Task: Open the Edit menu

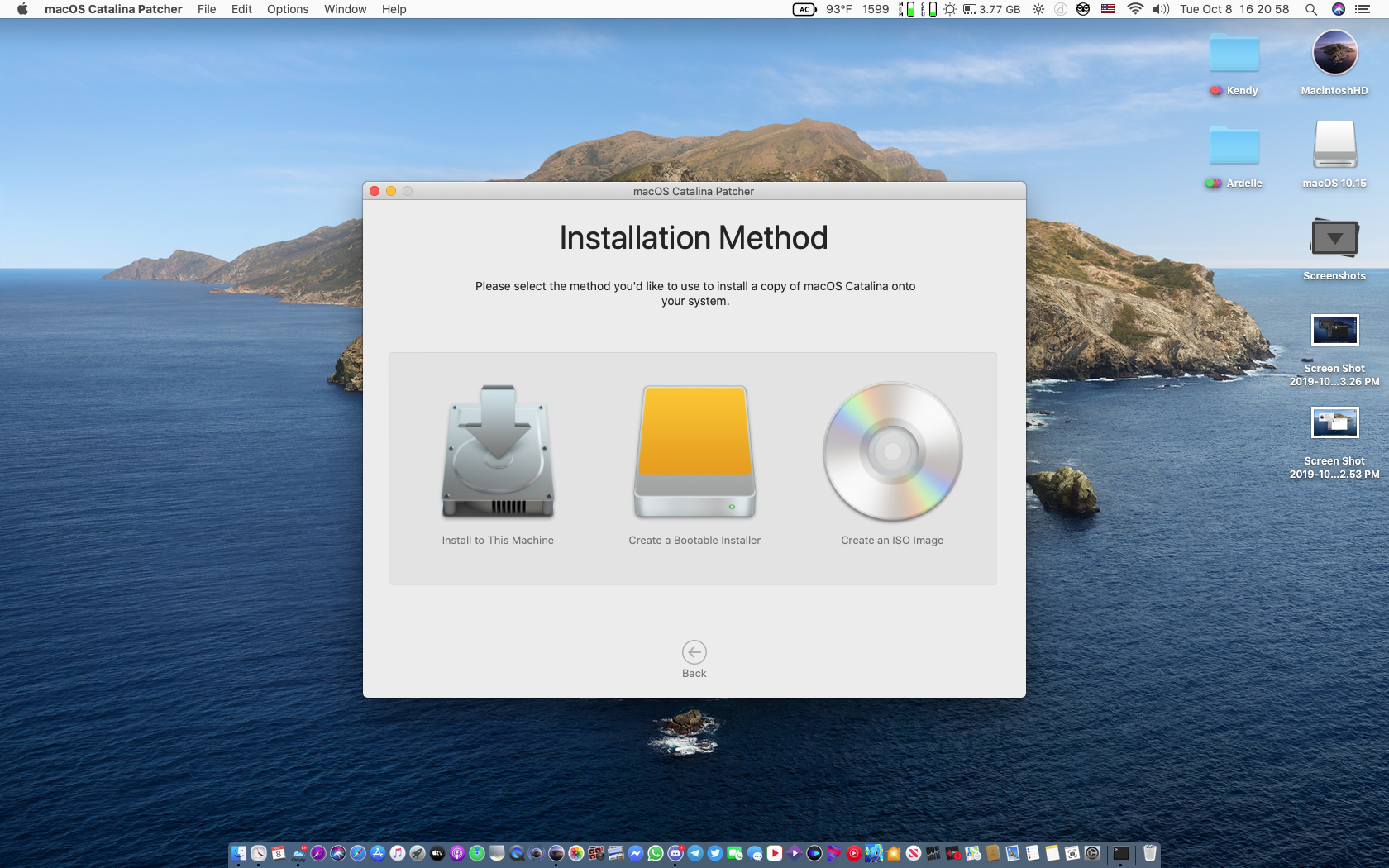Action: (x=241, y=9)
